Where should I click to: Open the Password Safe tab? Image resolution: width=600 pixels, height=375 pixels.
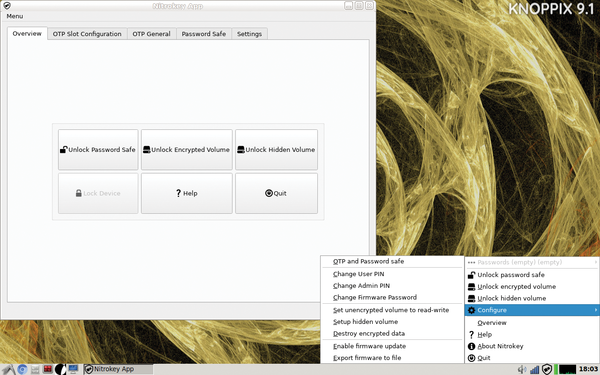(x=204, y=34)
